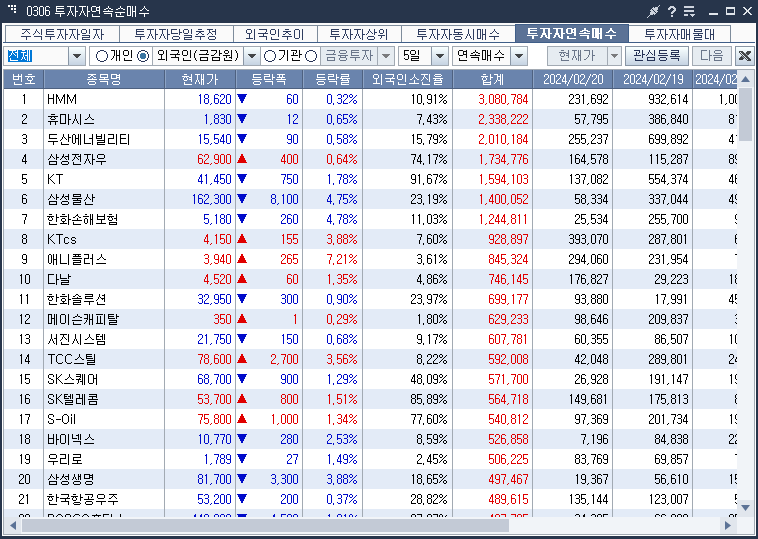Select the S-Oil stock name
The height and width of the screenshot is (539, 758).
(x=62, y=419)
